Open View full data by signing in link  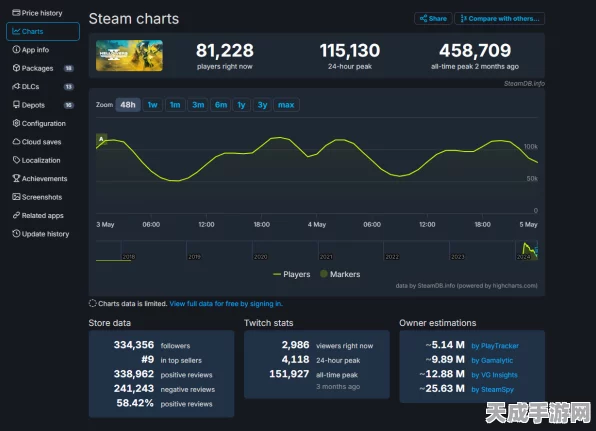click(226, 304)
